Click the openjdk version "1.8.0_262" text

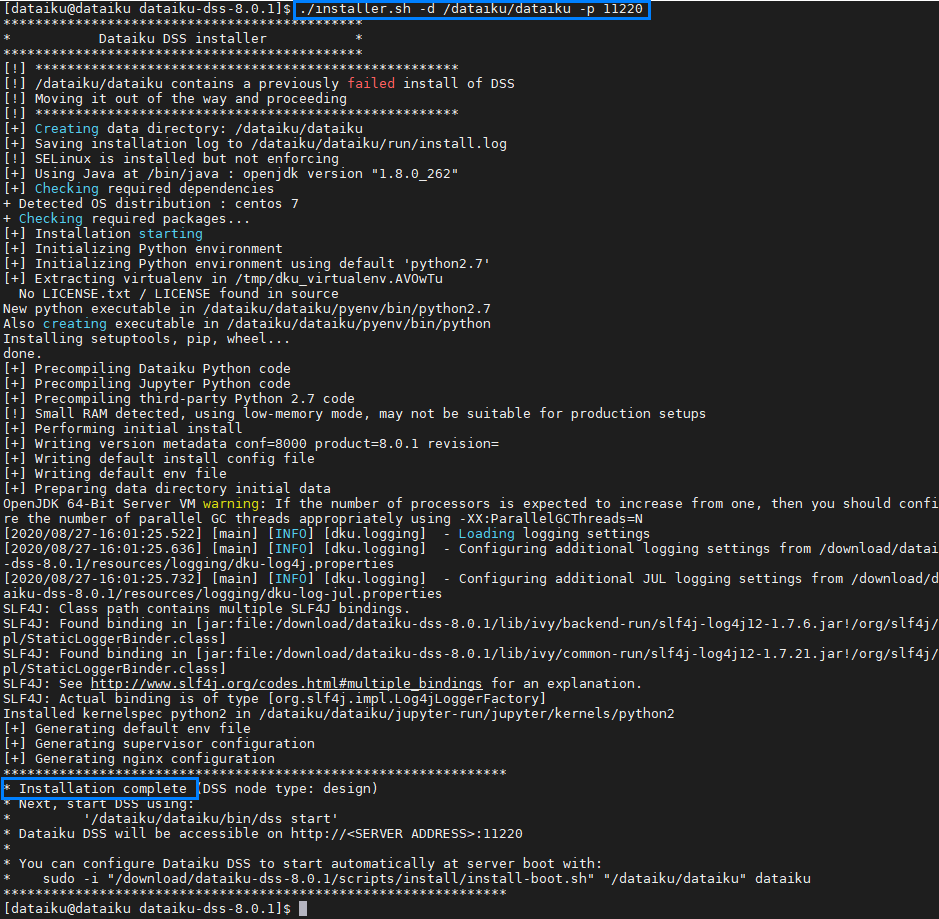(350, 174)
